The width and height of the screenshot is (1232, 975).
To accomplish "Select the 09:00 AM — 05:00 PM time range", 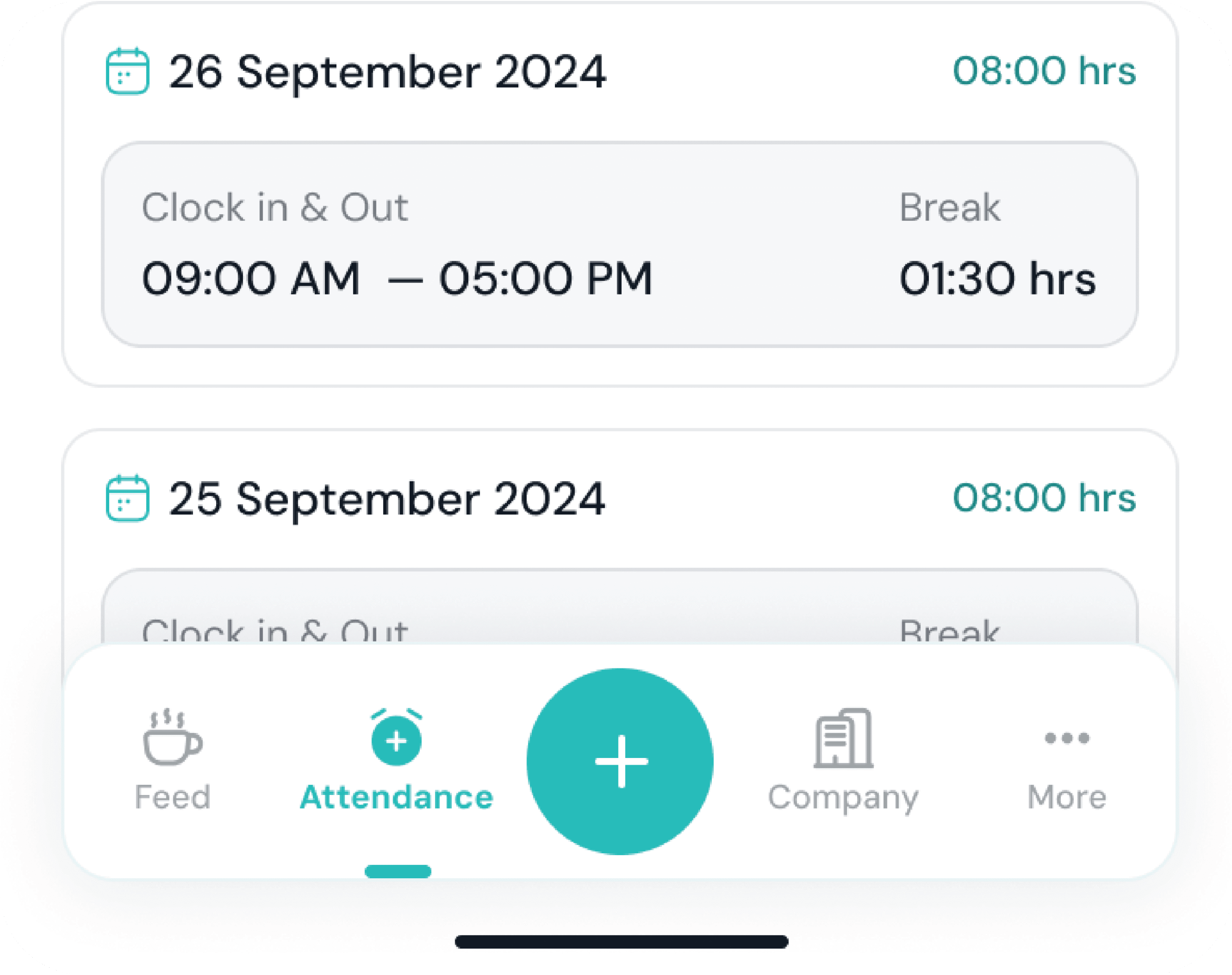I will click(397, 279).
